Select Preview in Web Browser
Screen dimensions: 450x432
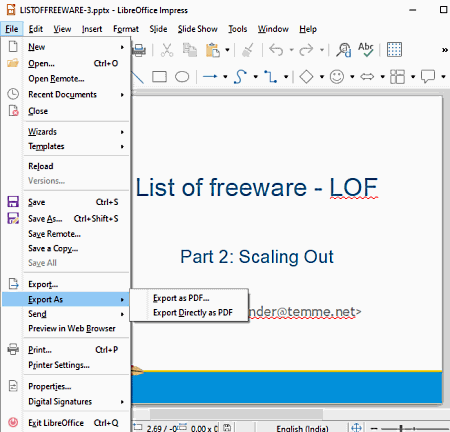tap(66, 328)
